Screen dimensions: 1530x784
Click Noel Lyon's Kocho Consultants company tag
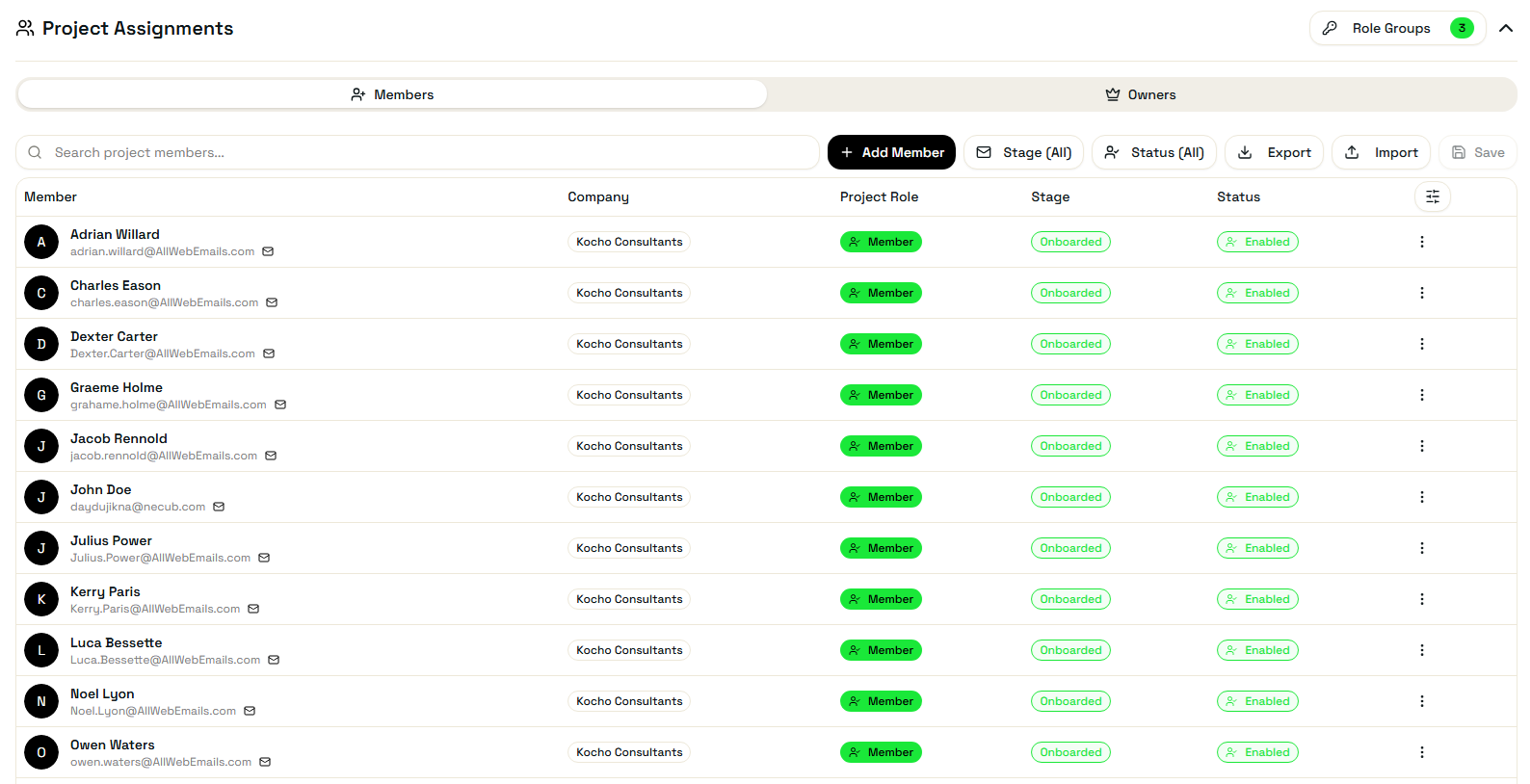629,701
